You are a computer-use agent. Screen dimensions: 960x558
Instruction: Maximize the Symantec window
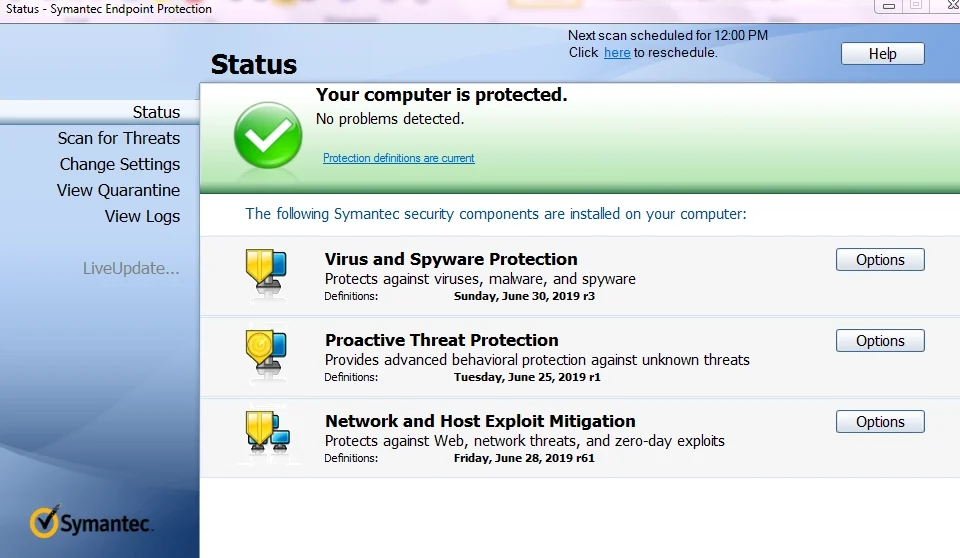[916, 6]
